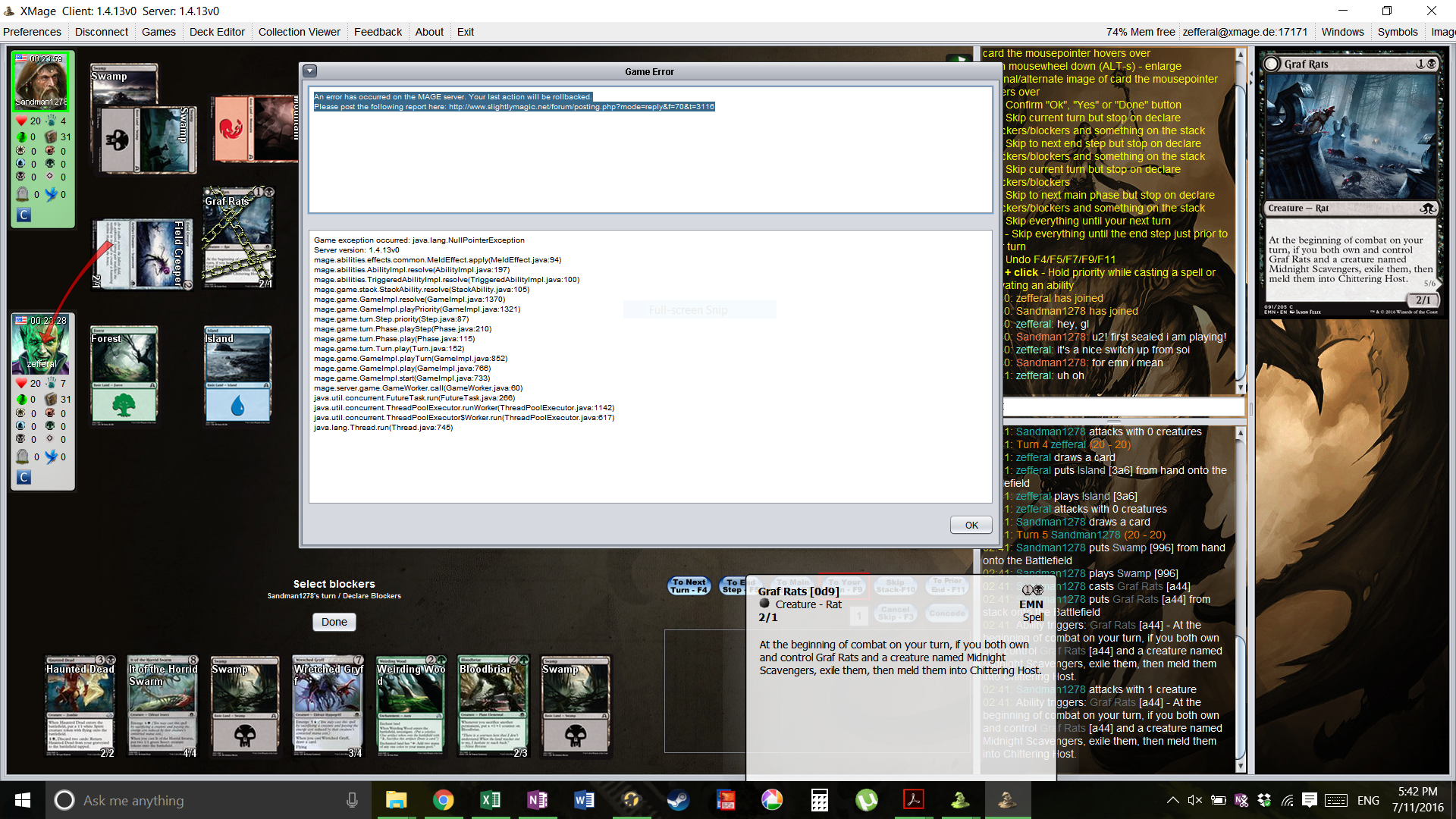Viewport: 1456px width, 819px height.
Task: Select Bloodbriar card in hand
Action: click(x=494, y=707)
